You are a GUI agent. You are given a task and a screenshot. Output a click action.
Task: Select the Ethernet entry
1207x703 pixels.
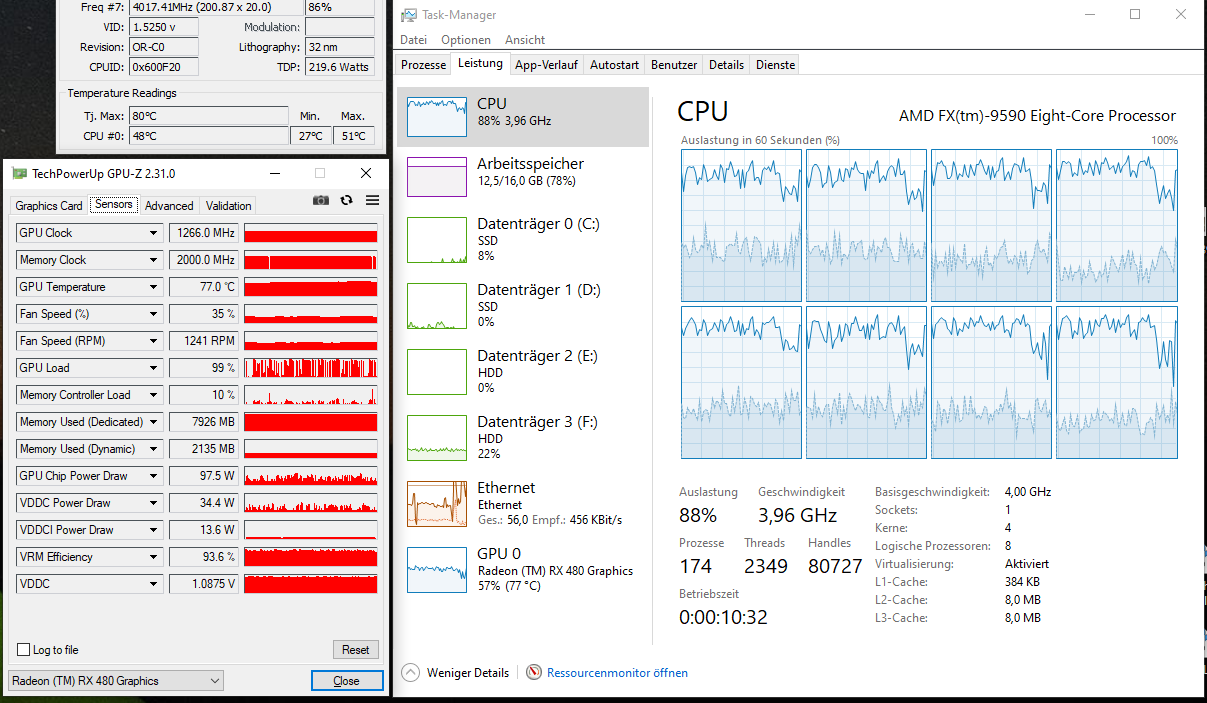click(x=523, y=505)
